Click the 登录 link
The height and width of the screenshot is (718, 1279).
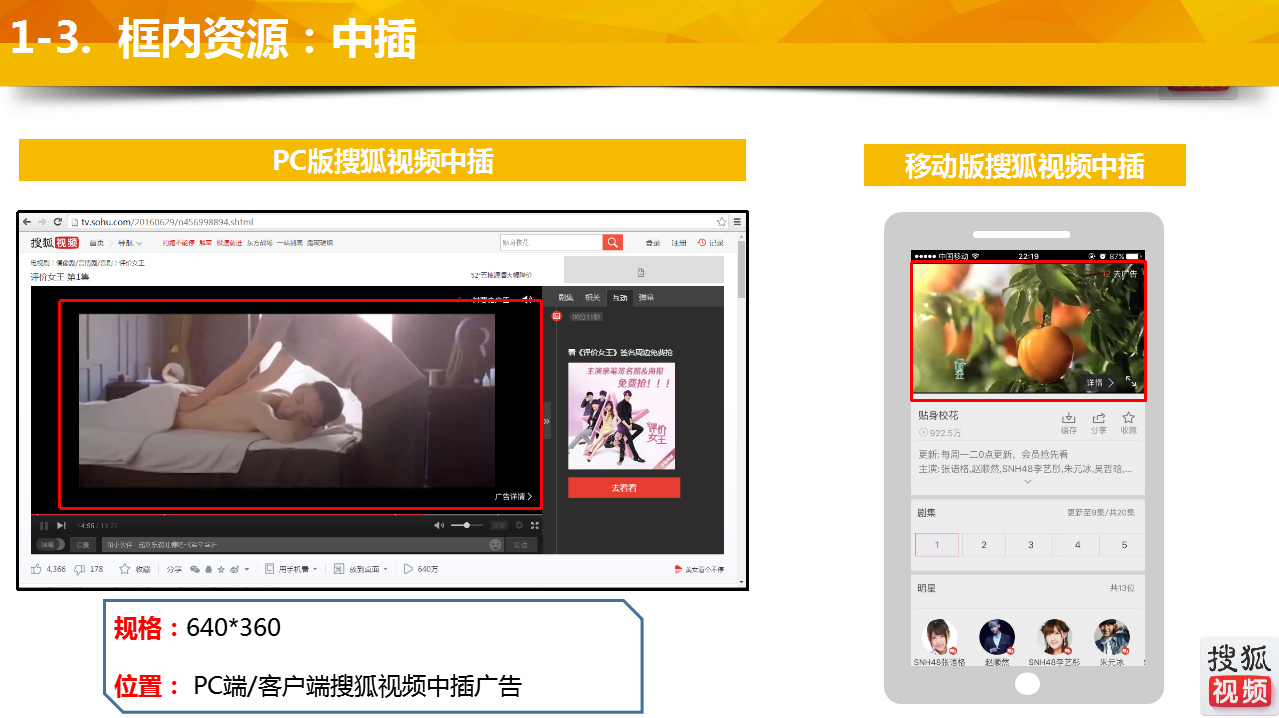coord(653,243)
